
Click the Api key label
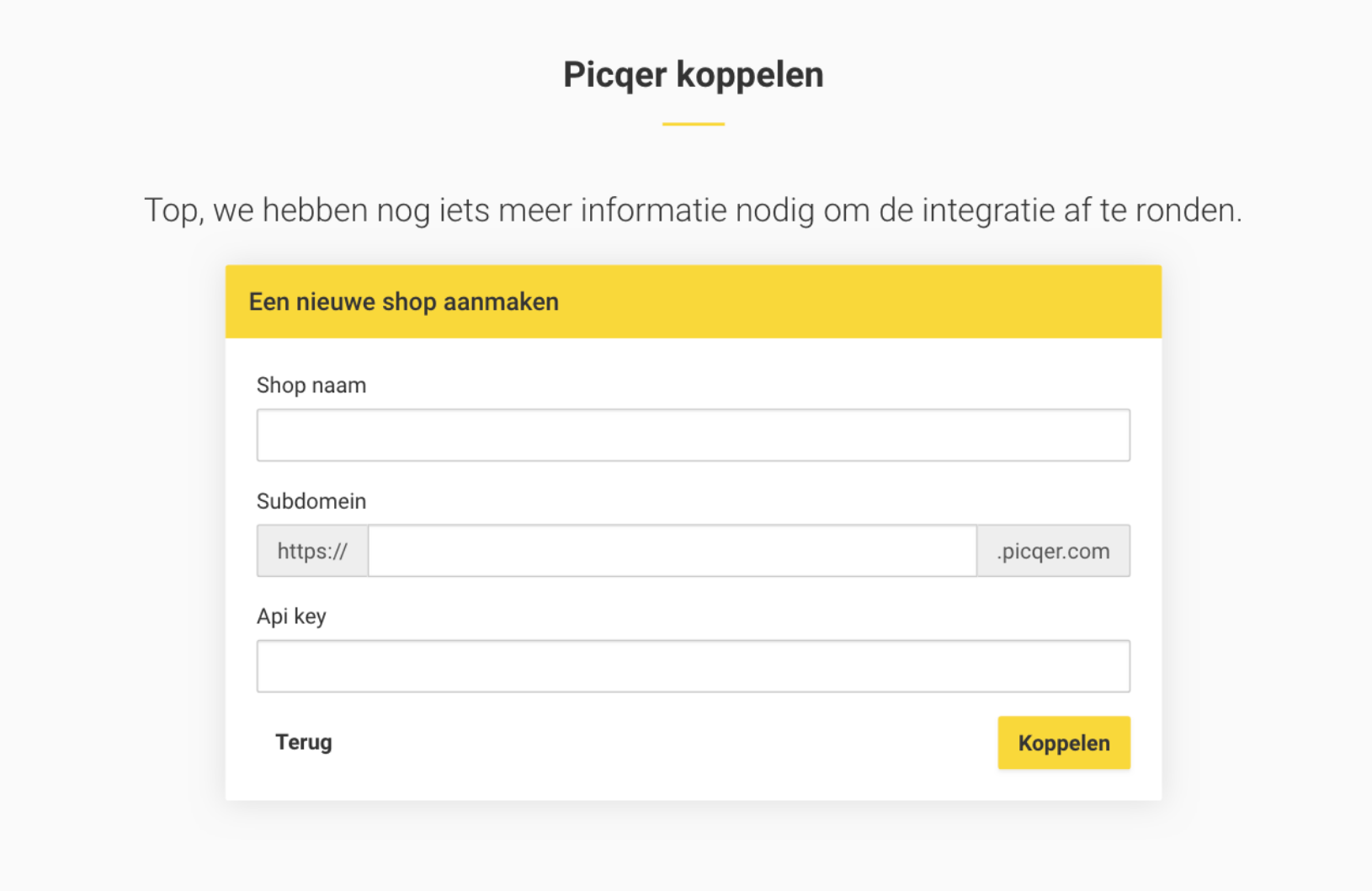pos(291,616)
